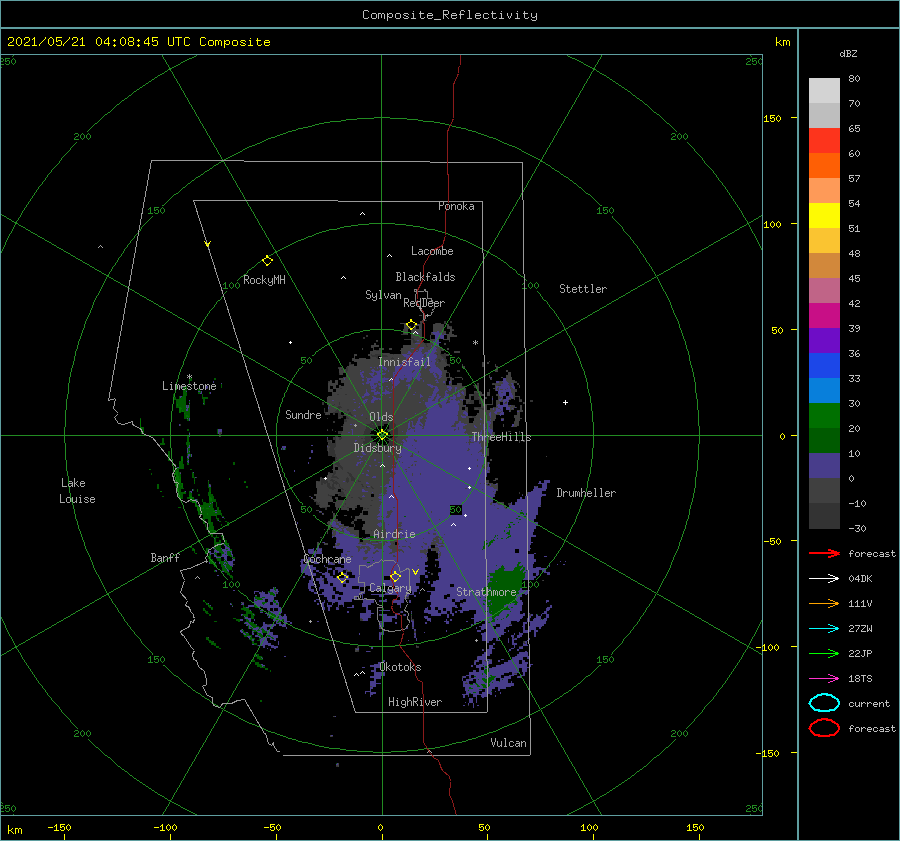Click the red forecast arrow legend icon
The image size is (900, 841).
pyautogui.click(x=824, y=553)
